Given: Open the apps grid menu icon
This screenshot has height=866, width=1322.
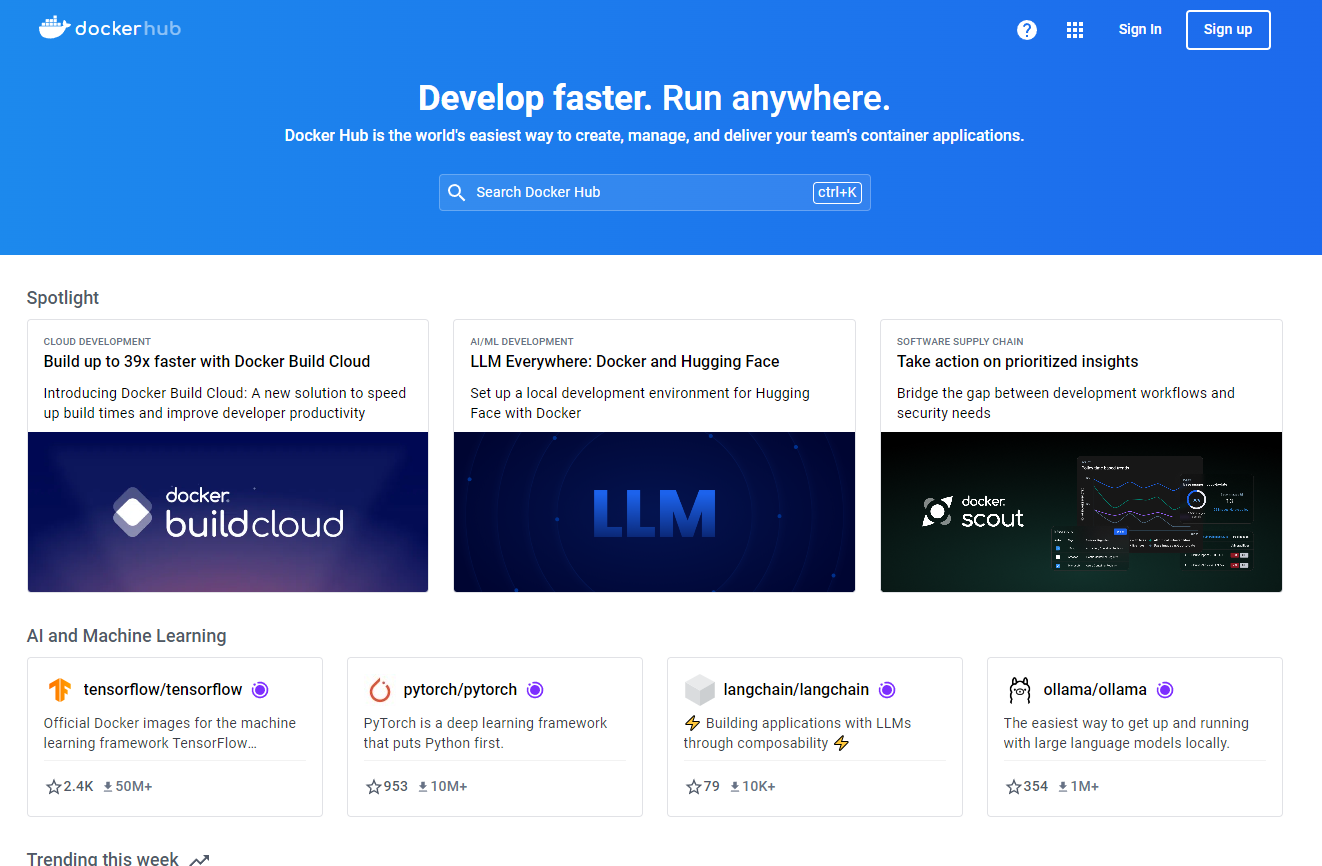Looking at the screenshot, I should 1075,30.
